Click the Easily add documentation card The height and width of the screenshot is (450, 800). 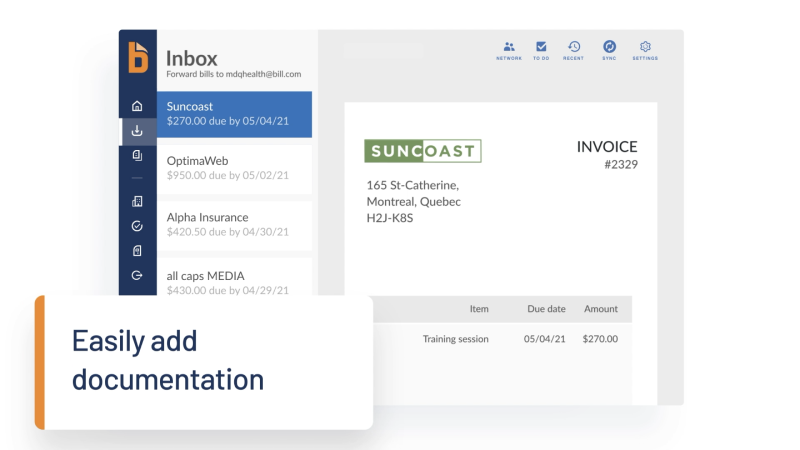click(204, 362)
